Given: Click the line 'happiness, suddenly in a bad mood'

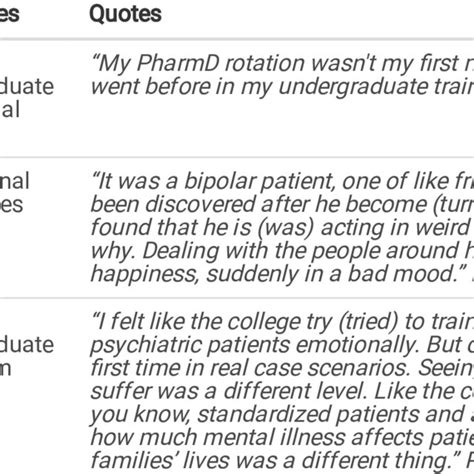Looking at the screenshot, I should 282,274.
